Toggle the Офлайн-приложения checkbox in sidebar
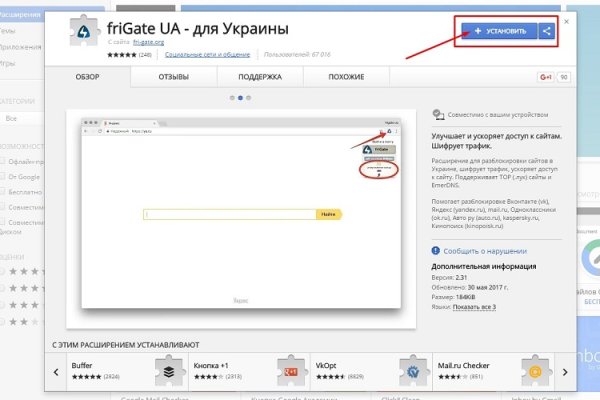This screenshot has width=600, height=400. tap(5, 159)
